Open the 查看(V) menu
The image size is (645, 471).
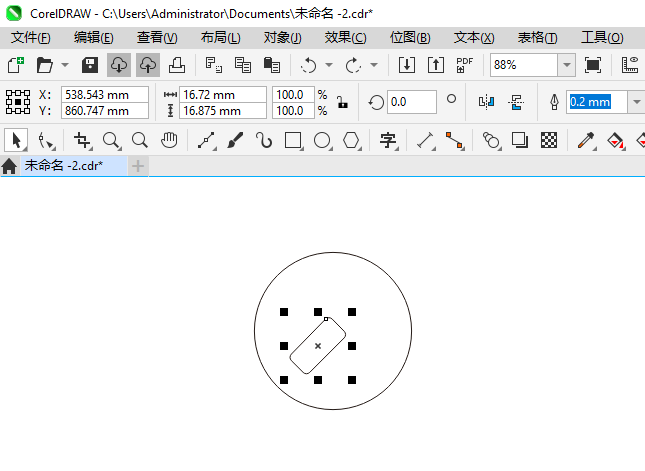click(157, 38)
